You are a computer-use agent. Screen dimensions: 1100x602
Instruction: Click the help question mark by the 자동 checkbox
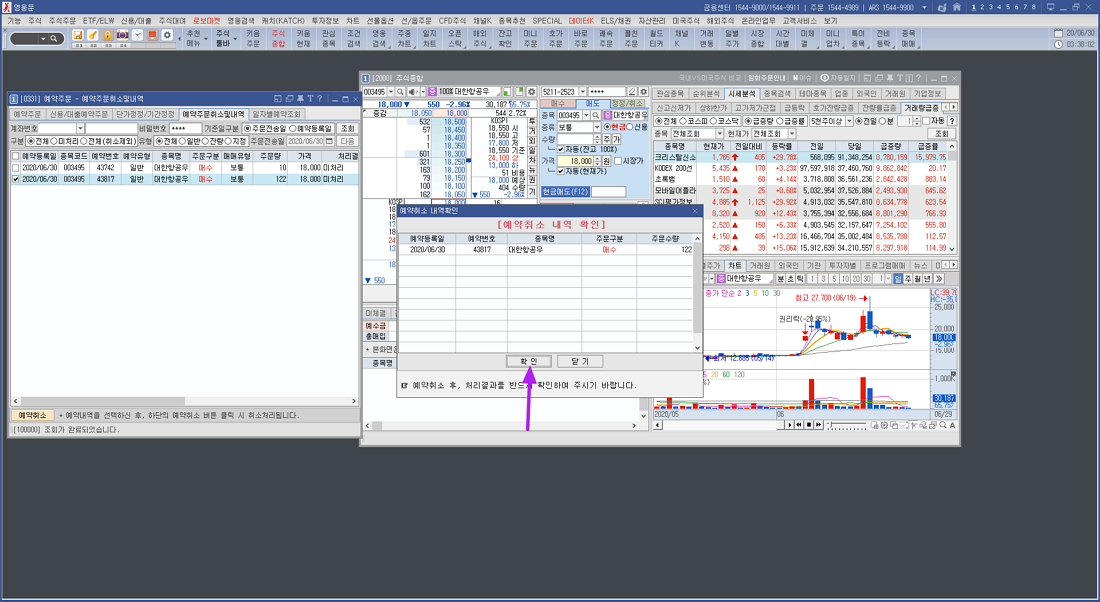tap(952, 121)
